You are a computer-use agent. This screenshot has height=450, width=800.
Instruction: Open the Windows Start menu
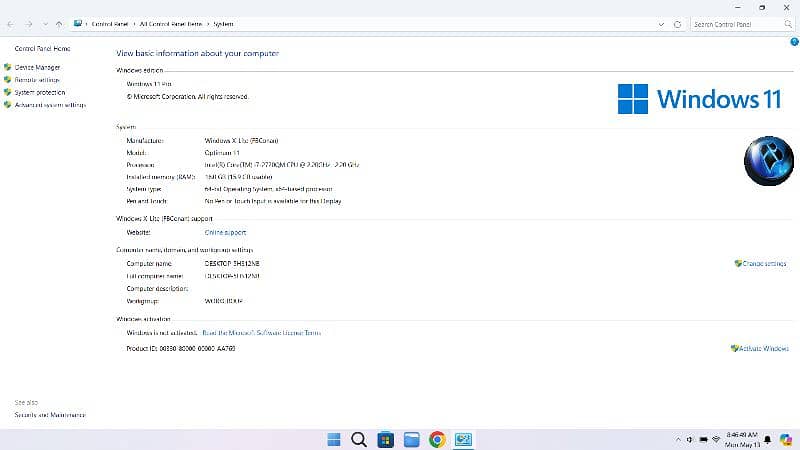pyautogui.click(x=333, y=439)
